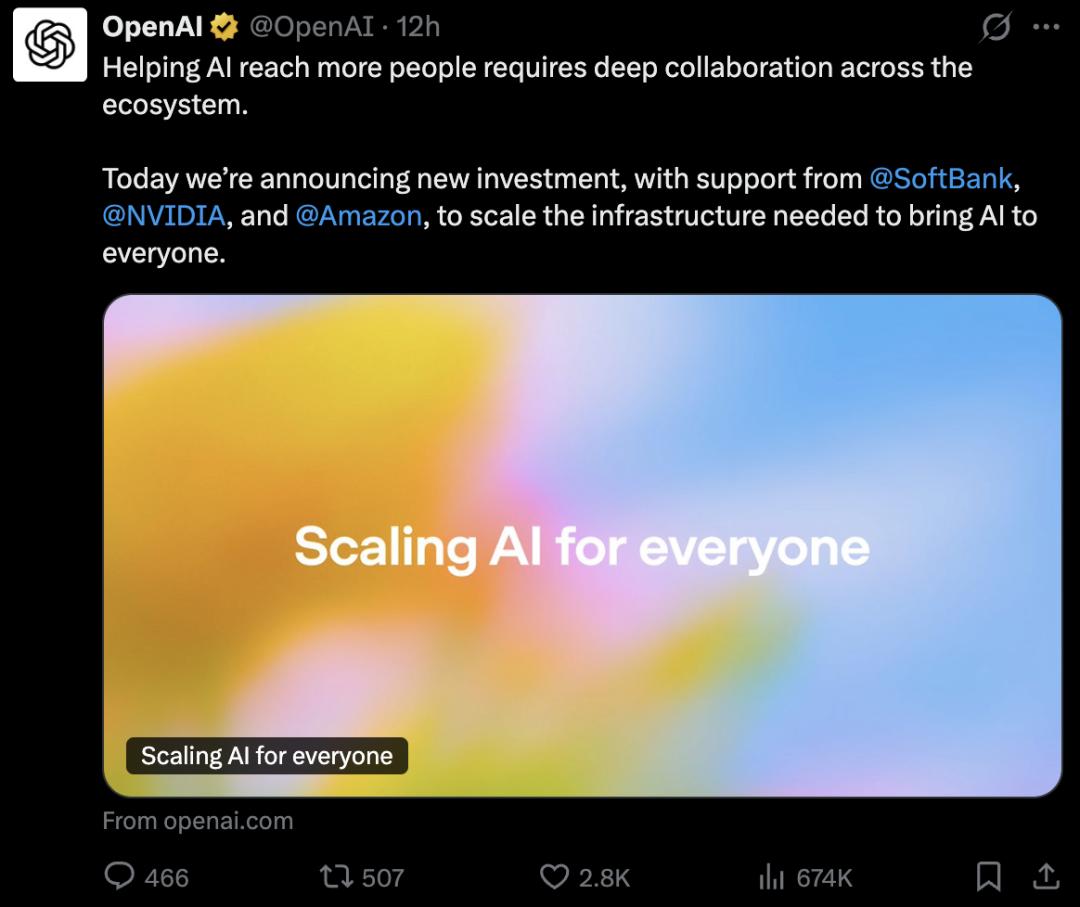Bookmark this post
1080x907 pixels.
pos(988,877)
